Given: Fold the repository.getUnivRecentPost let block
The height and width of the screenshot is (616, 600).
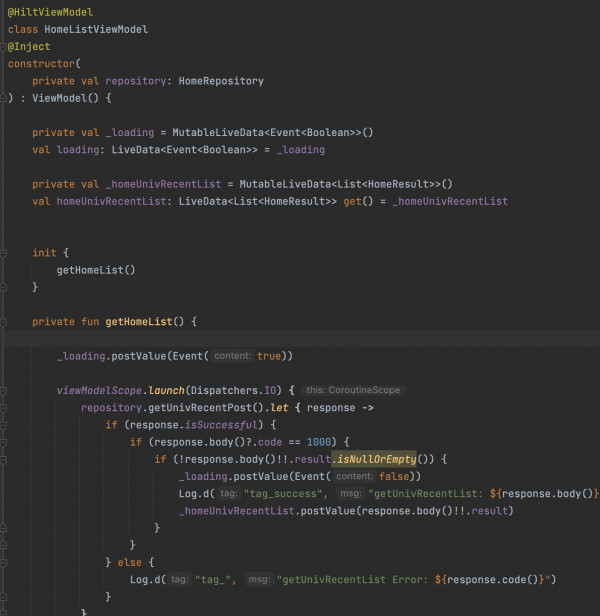Looking at the screenshot, I should tap(3, 409).
